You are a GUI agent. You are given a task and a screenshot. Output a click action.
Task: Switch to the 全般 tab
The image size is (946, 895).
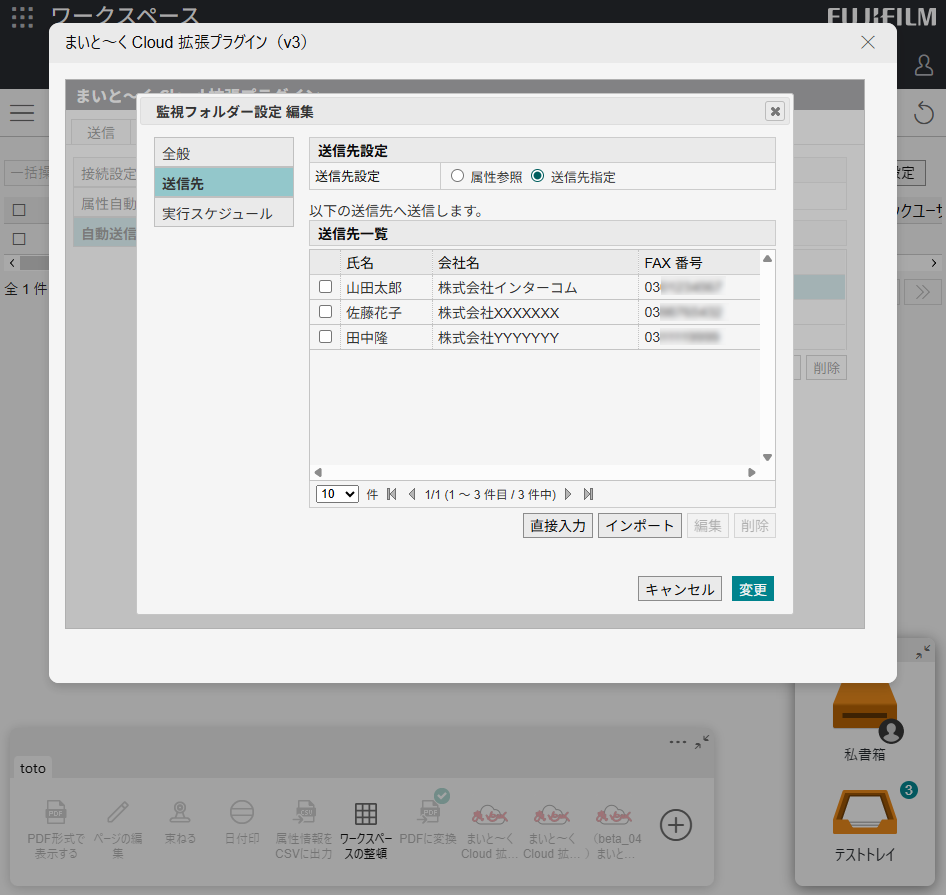coord(224,153)
